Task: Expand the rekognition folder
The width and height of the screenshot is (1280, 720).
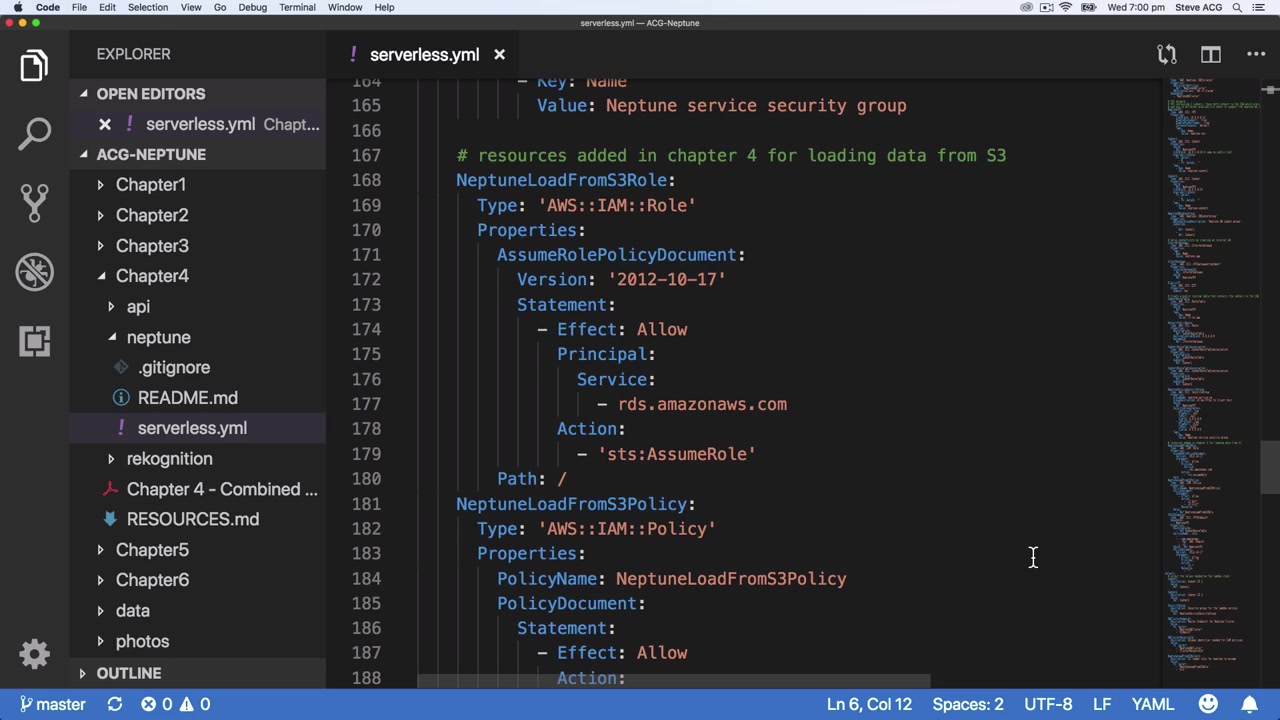Action: click(x=169, y=459)
